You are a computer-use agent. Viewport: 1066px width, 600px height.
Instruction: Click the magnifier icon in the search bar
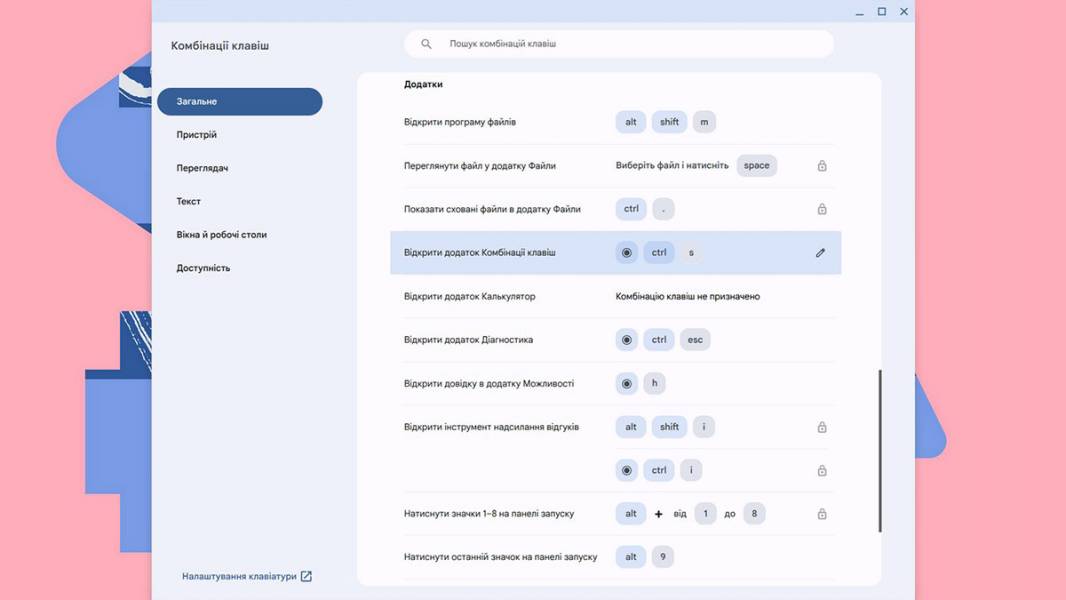(426, 43)
